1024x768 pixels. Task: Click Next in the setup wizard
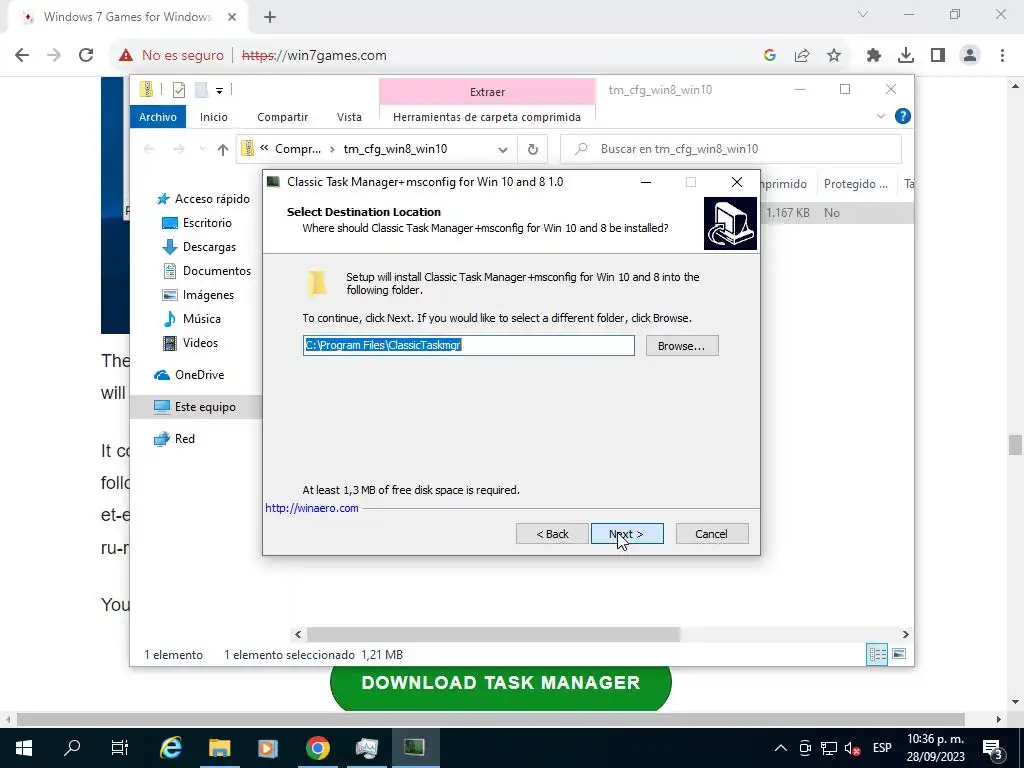click(x=627, y=534)
